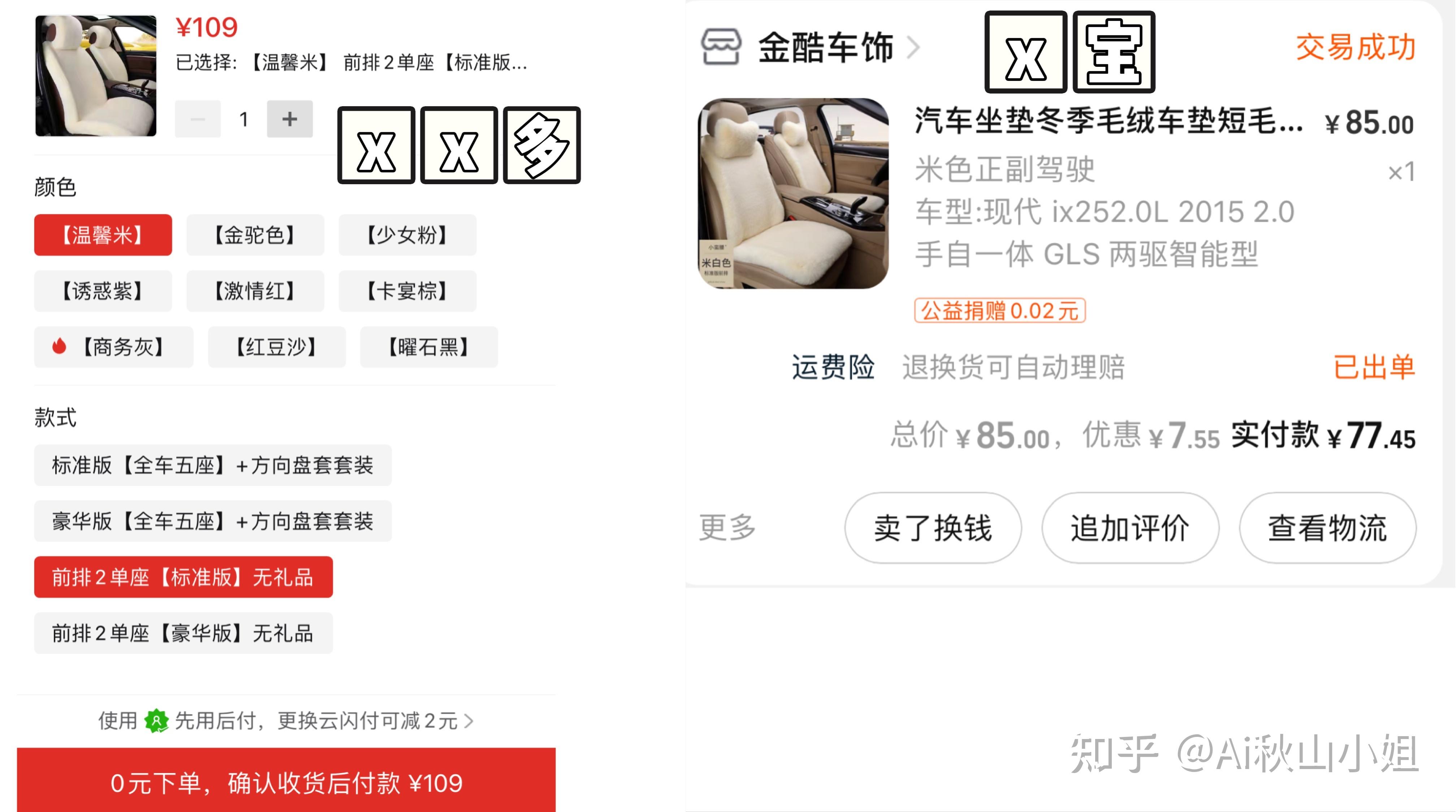Screen dimensions: 1456x812
Task: Expand the 云闪付 discount chevron
Action: (468, 721)
